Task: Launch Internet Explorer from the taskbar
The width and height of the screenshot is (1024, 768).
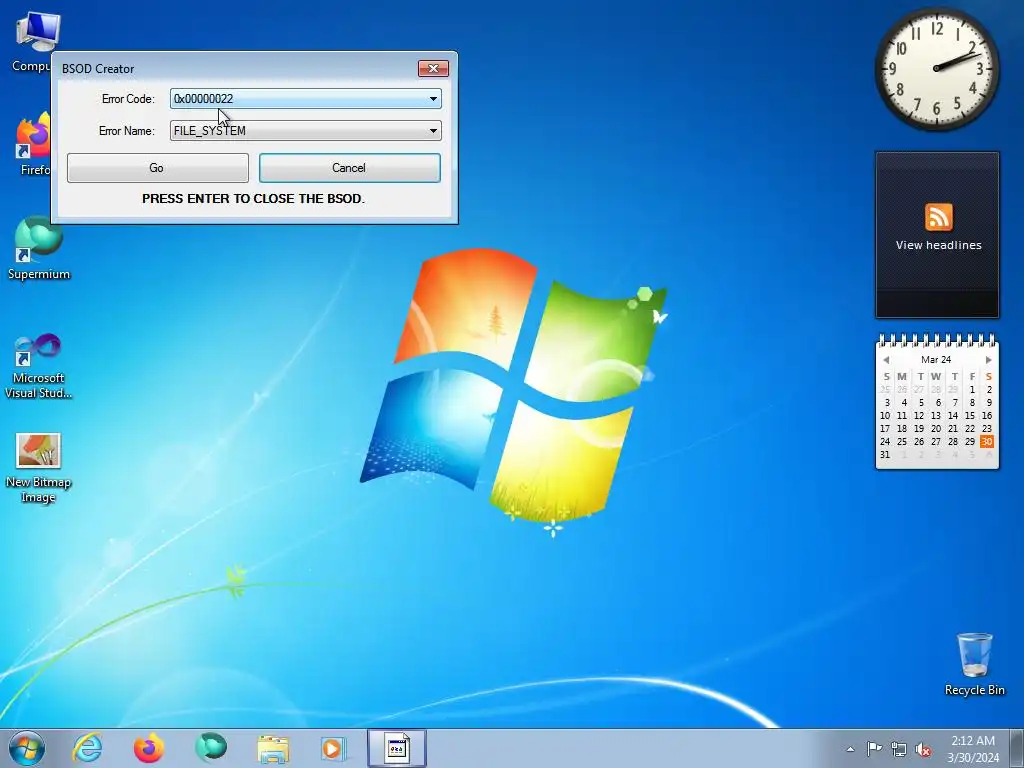Action: tap(88, 748)
